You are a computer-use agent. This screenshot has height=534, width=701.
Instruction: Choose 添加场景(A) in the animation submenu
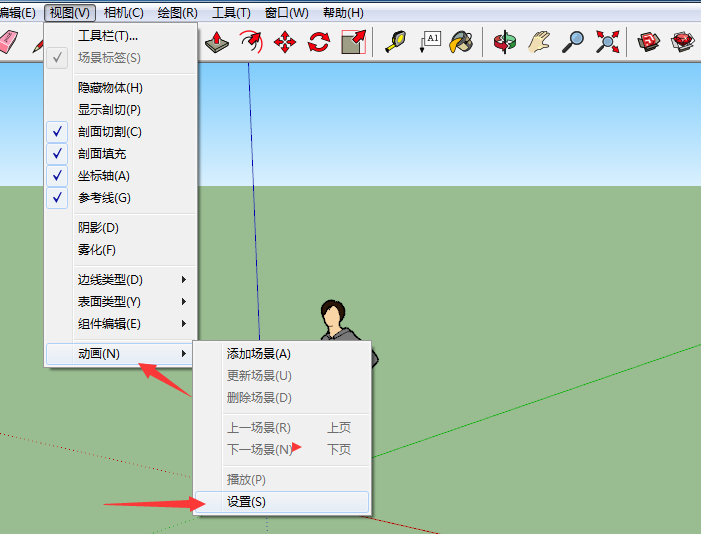point(282,354)
